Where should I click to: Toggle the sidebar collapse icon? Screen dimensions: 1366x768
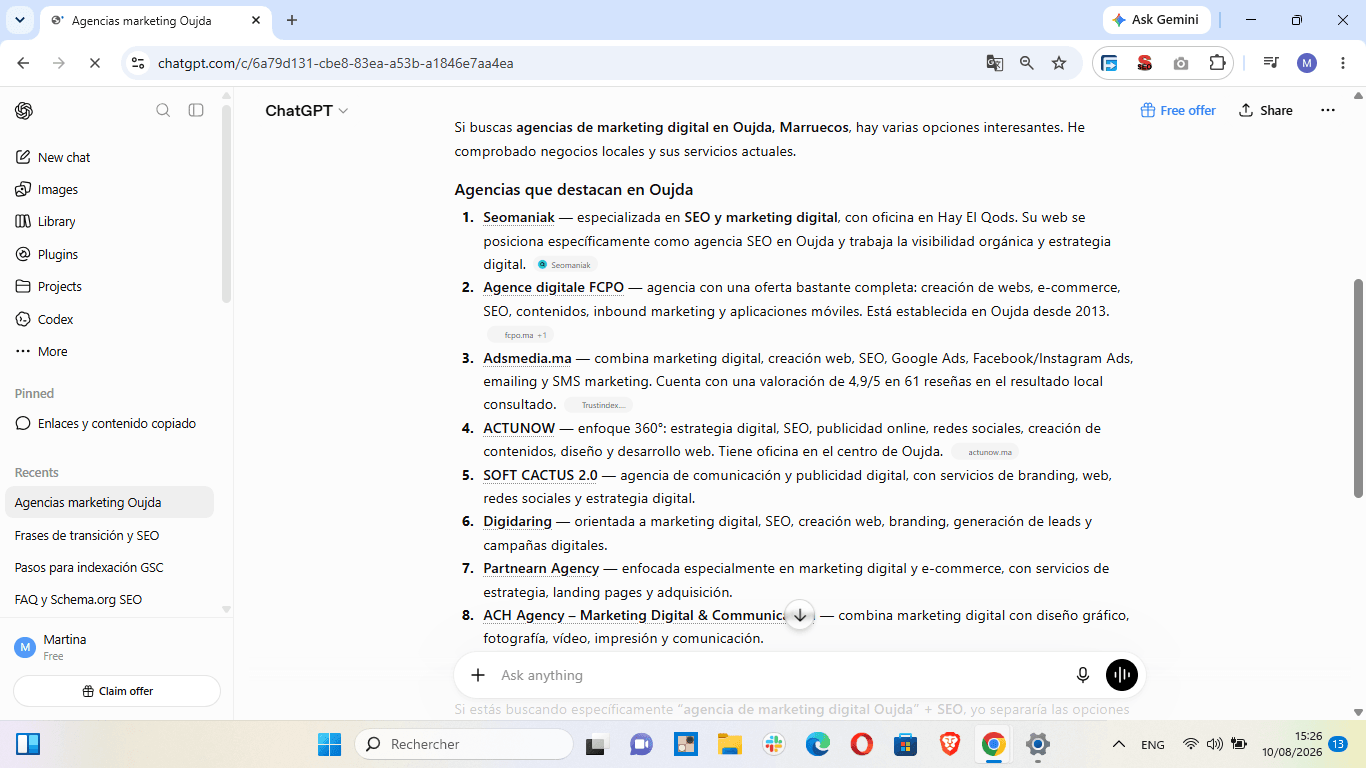196,110
